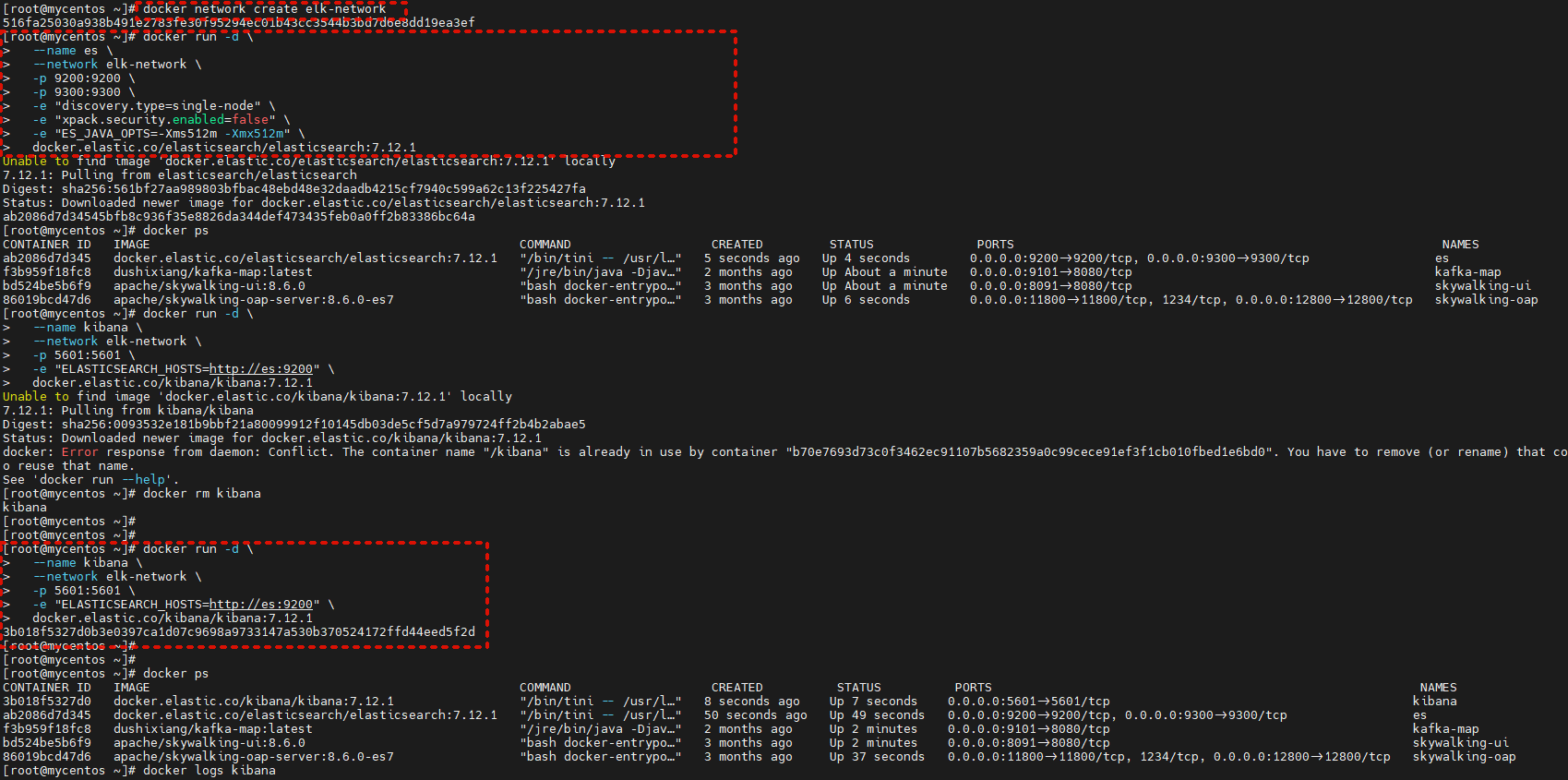Click the kibana image name in the last docker ps table
Viewport: 1568px width, 780px height.
tap(253, 702)
